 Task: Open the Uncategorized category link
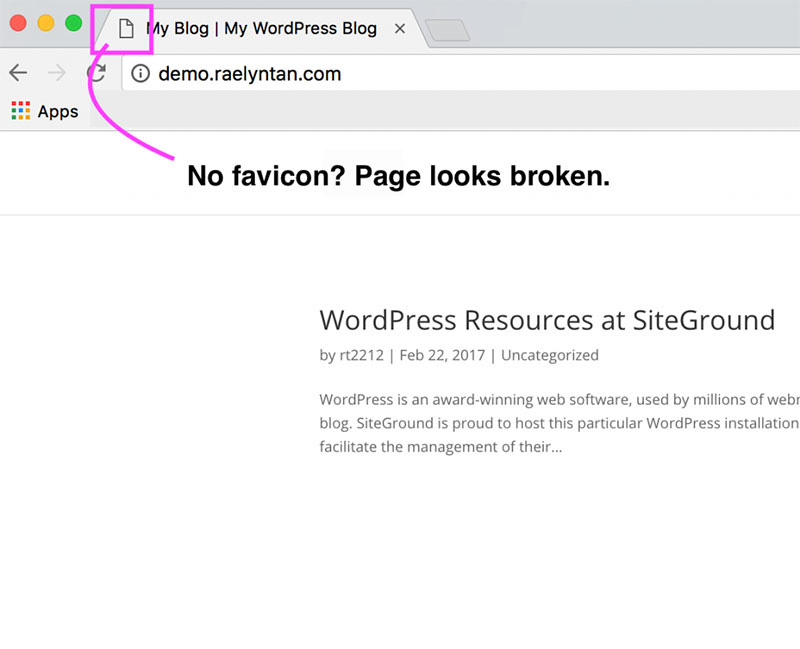[551, 355]
